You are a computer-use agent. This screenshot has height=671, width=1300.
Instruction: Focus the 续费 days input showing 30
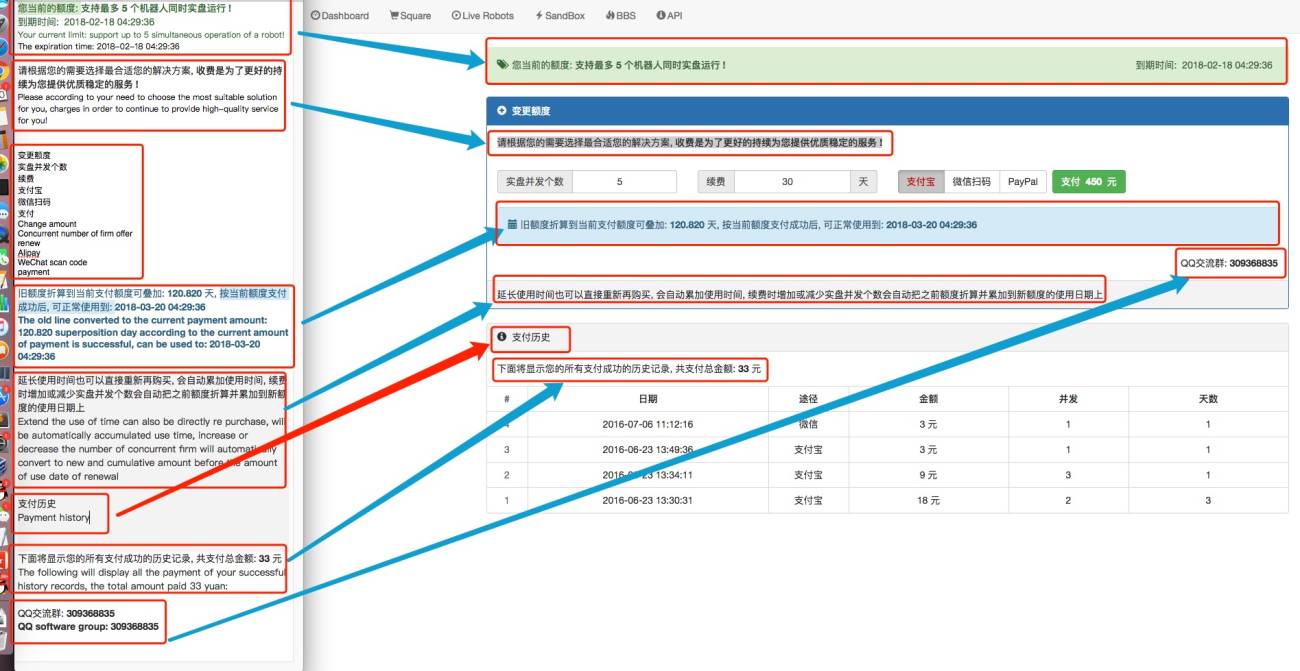(x=792, y=182)
